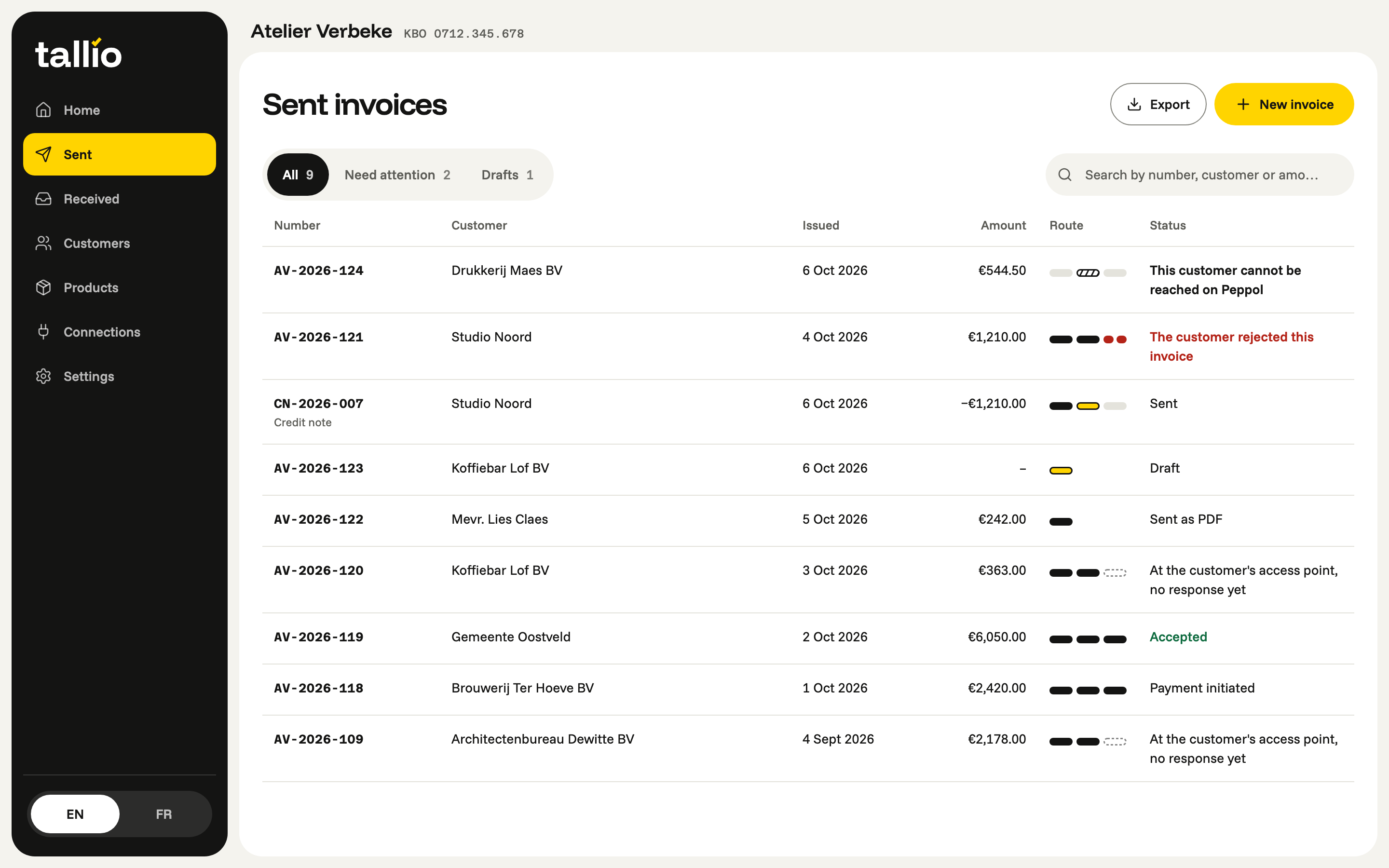Click the Home house icon
Viewport: 1389px width, 868px height.
pyautogui.click(x=43, y=109)
